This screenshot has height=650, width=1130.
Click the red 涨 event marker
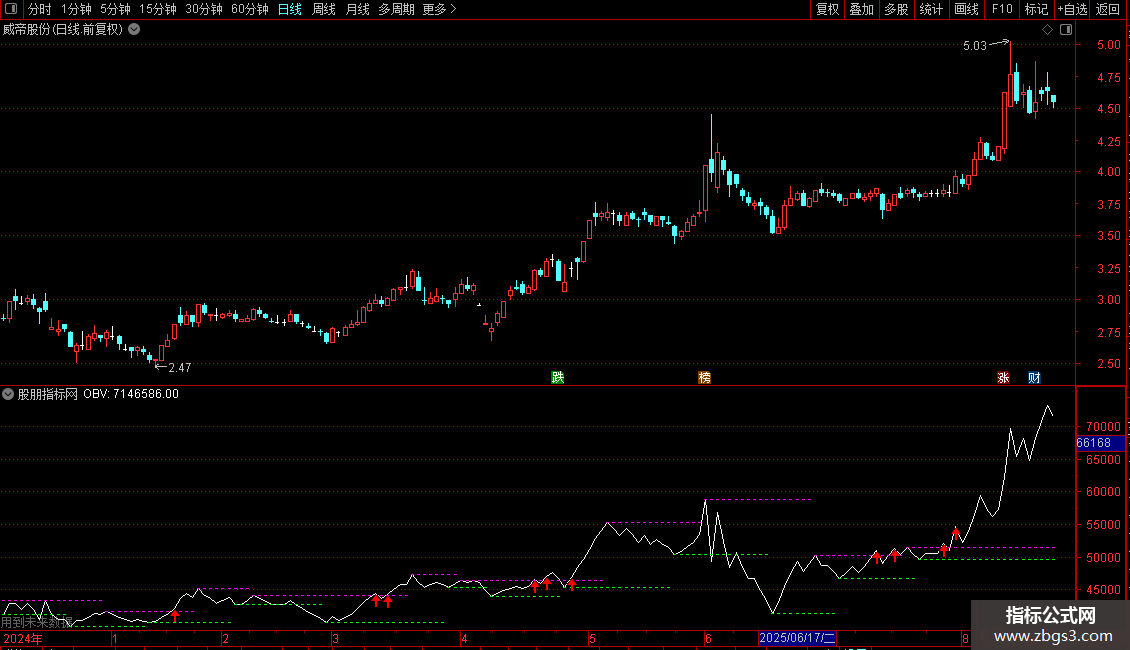(x=1003, y=378)
